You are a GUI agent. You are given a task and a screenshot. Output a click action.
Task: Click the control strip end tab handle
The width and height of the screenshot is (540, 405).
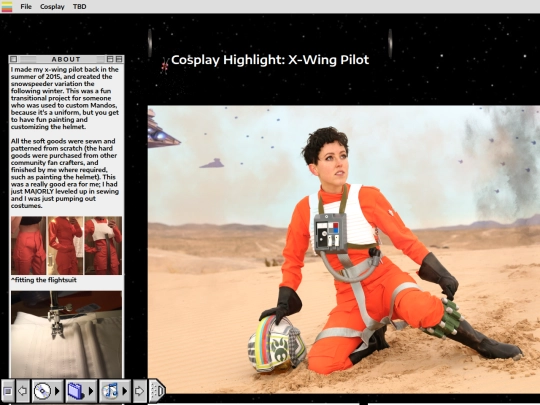tap(157, 391)
